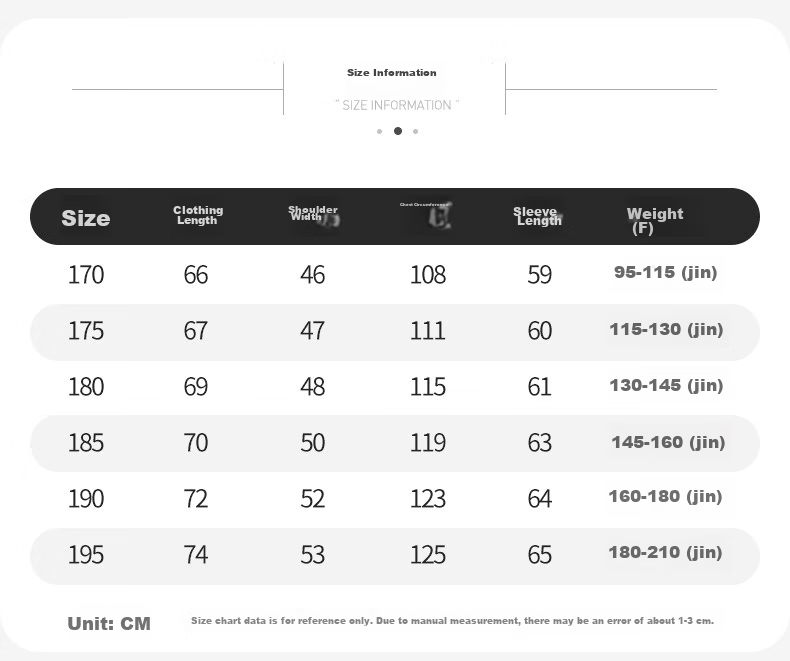Image resolution: width=790 pixels, height=661 pixels.
Task: Click chest value 119 in the table
Action: [428, 443]
